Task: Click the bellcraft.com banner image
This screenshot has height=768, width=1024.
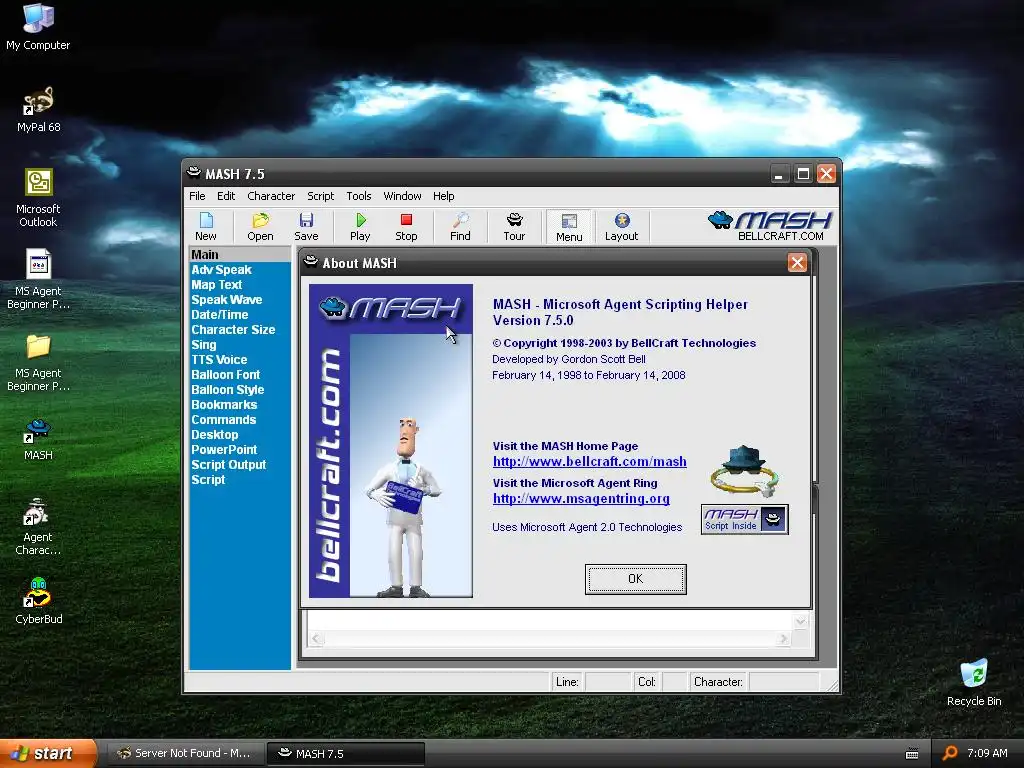Action: point(391,441)
